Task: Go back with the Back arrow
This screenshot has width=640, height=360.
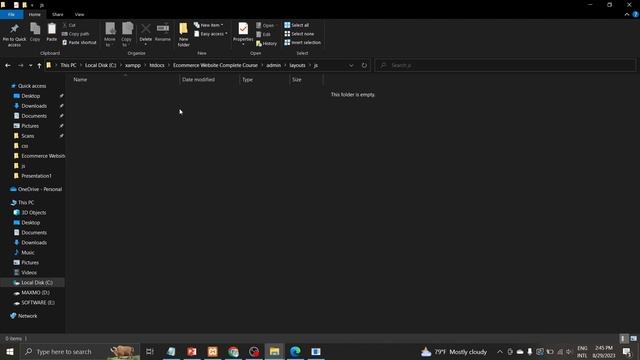Action: (x=8, y=65)
